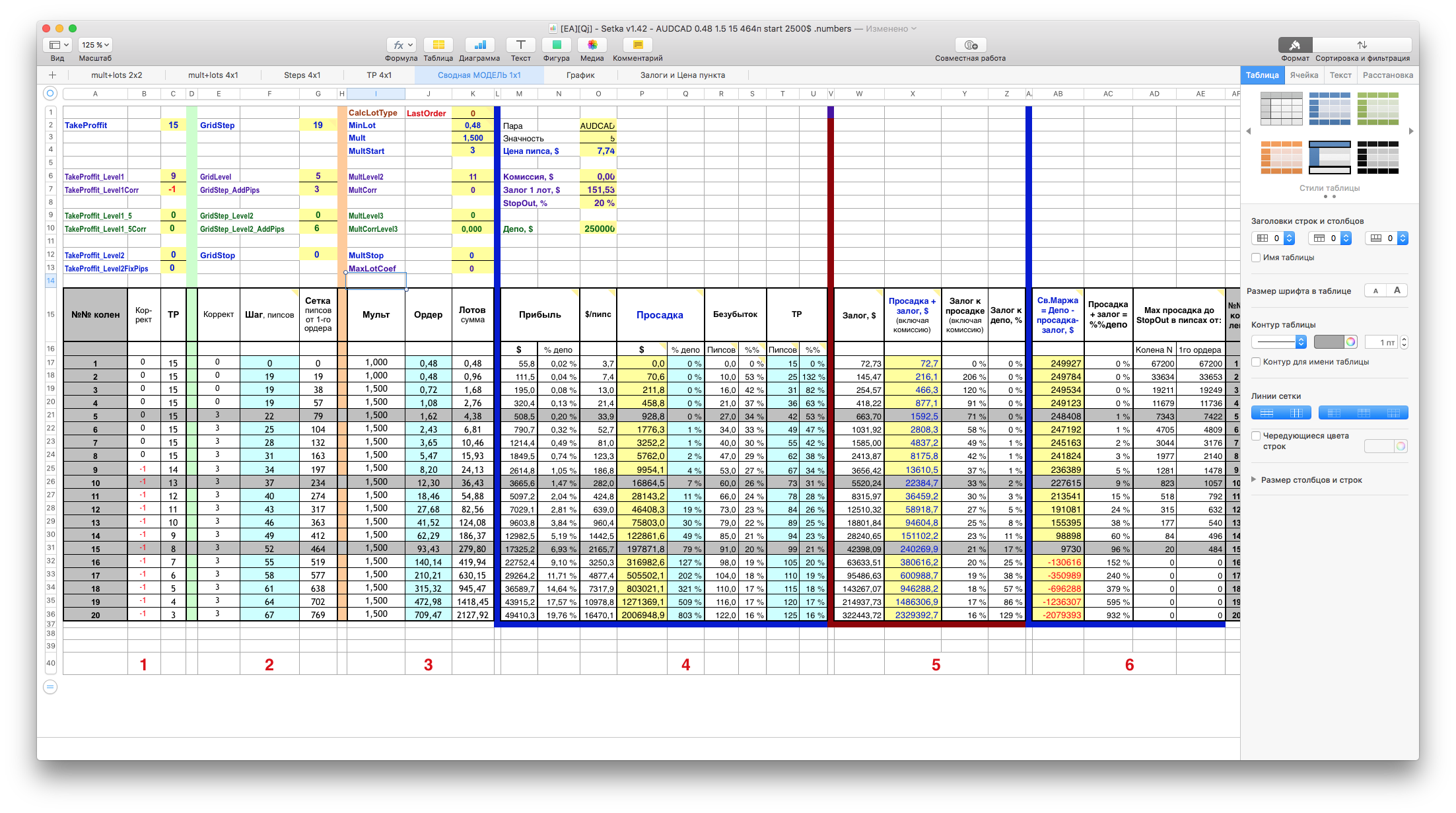The height and width of the screenshot is (813, 1456).
Task: Toggle footer row grid lines icon
Action: tap(1393, 413)
